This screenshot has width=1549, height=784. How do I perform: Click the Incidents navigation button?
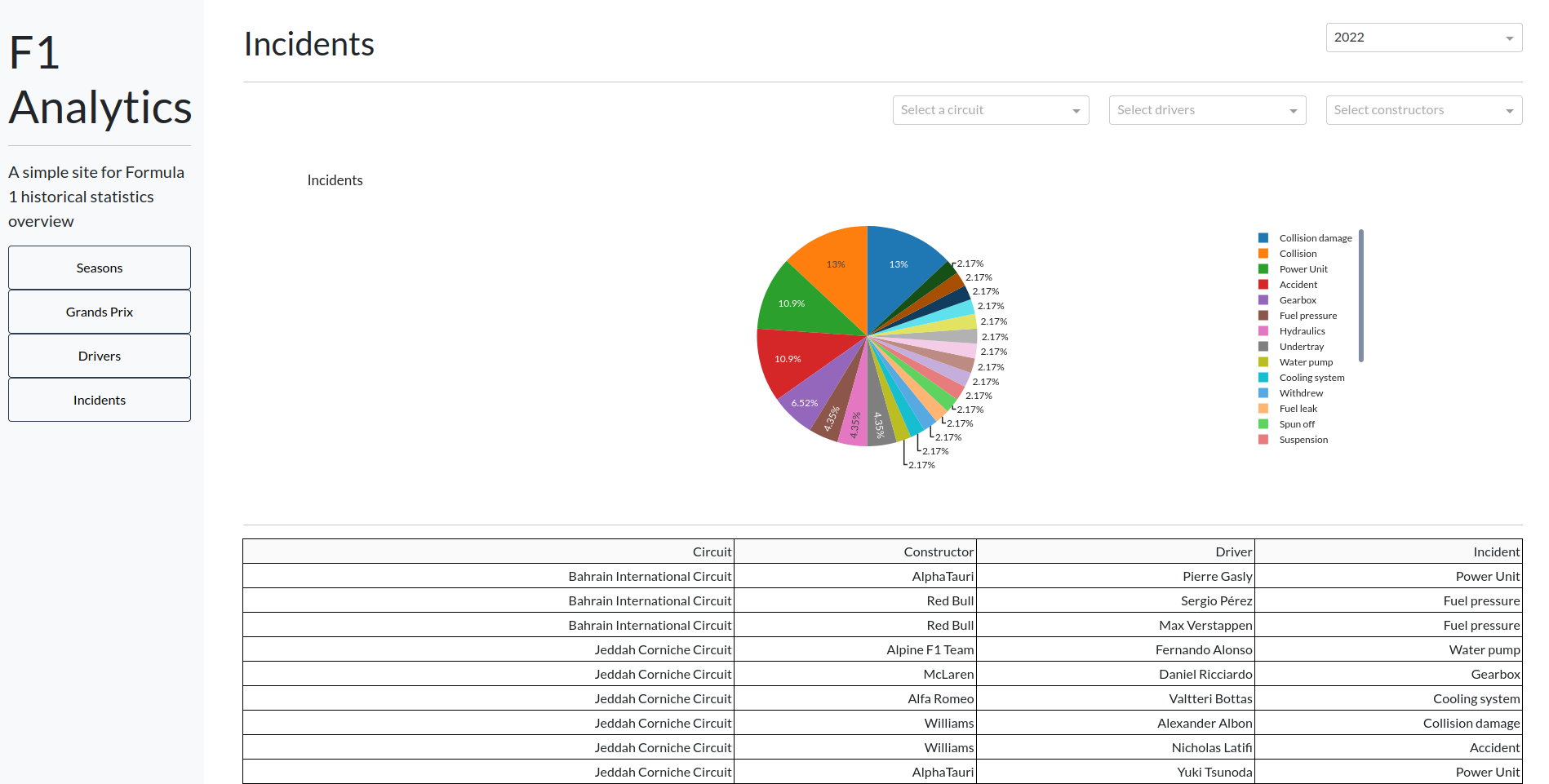pyautogui.click(x=100, y=400)
